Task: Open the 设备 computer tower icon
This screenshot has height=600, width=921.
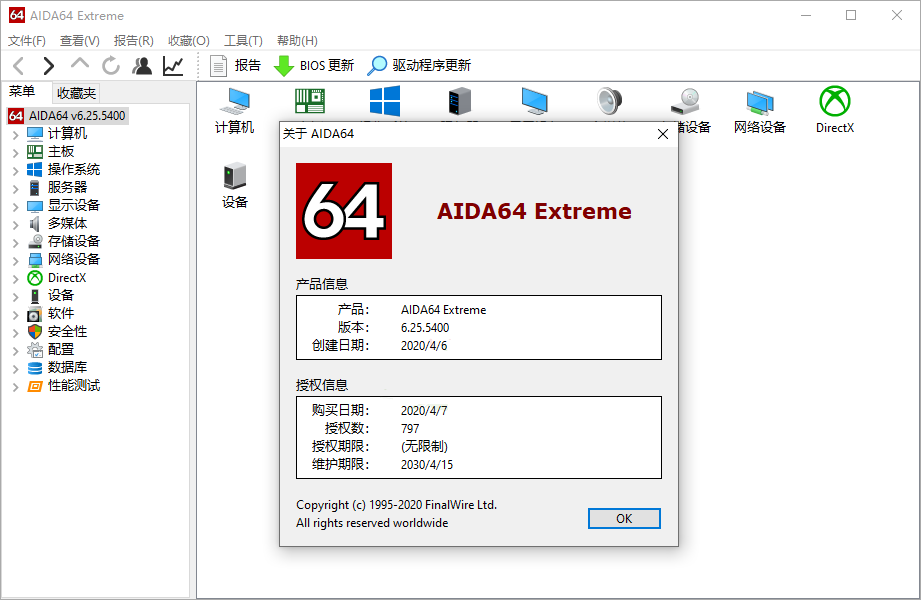Action: [234, 180]
